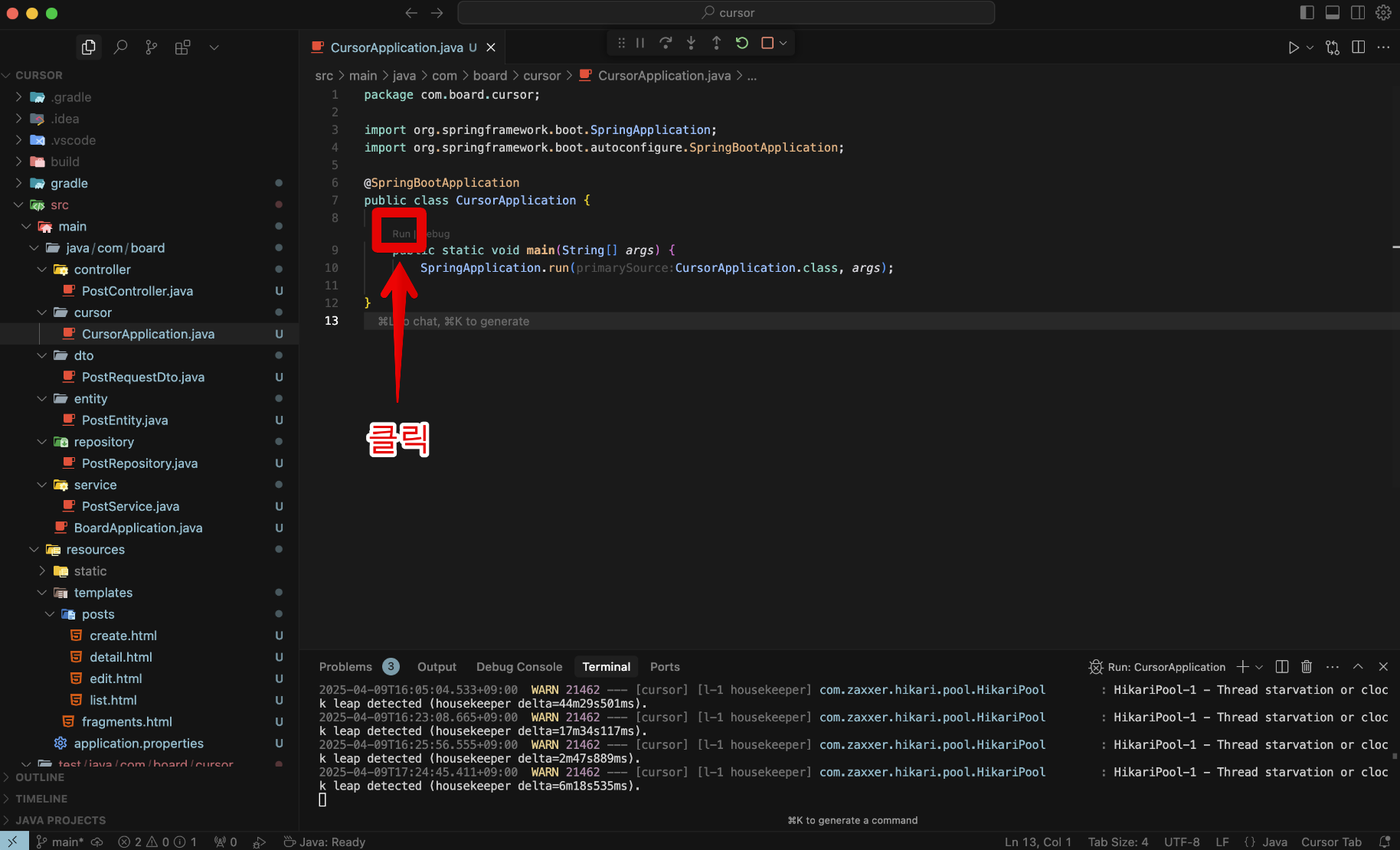This screenshot has height=850, width=1400.
Task: Switch to the Problems panel tab
Action: click(x=345, y=667)
